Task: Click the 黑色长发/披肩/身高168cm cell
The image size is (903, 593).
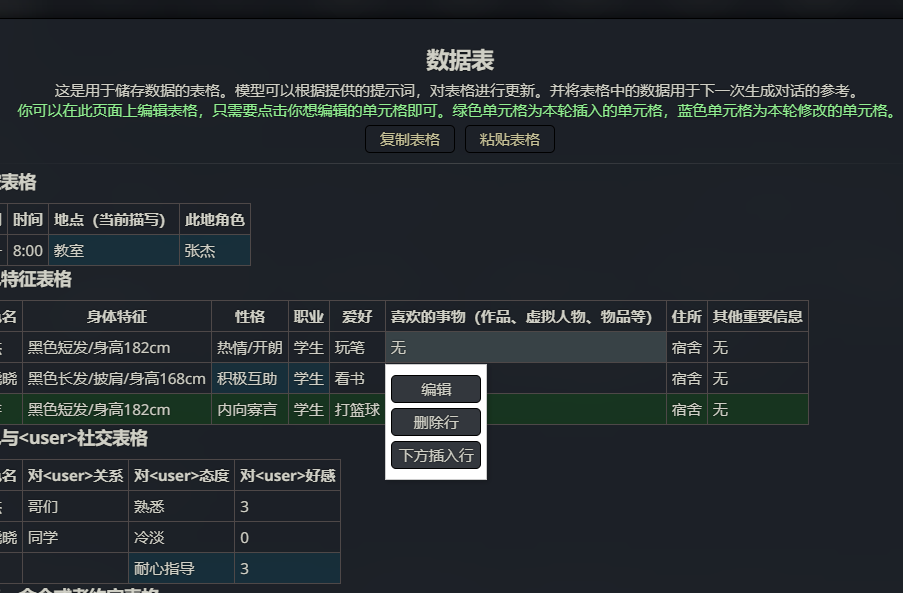Action: (116, 379)
